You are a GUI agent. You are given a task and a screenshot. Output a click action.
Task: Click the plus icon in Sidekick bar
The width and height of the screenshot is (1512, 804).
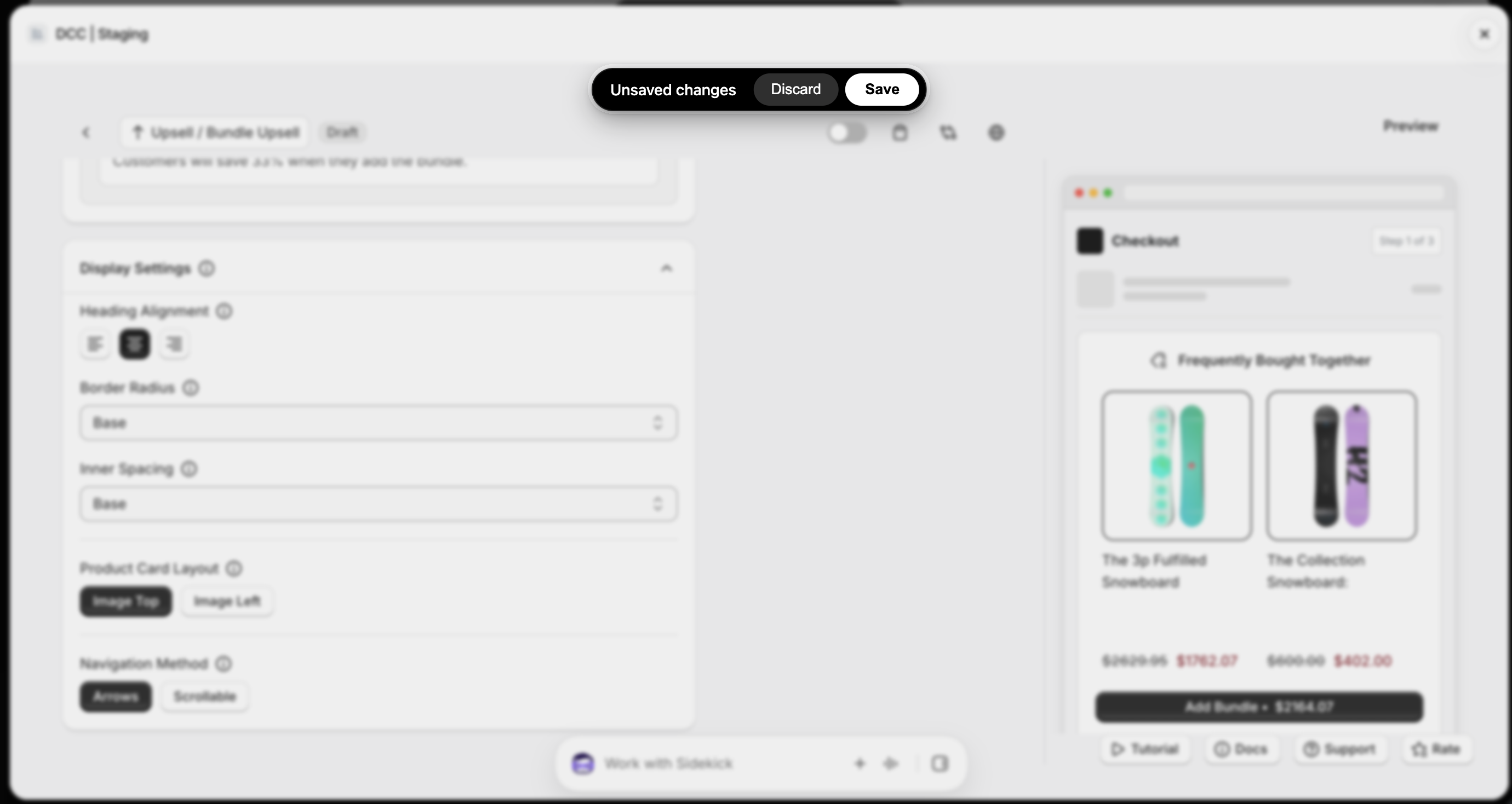[860, 763]
